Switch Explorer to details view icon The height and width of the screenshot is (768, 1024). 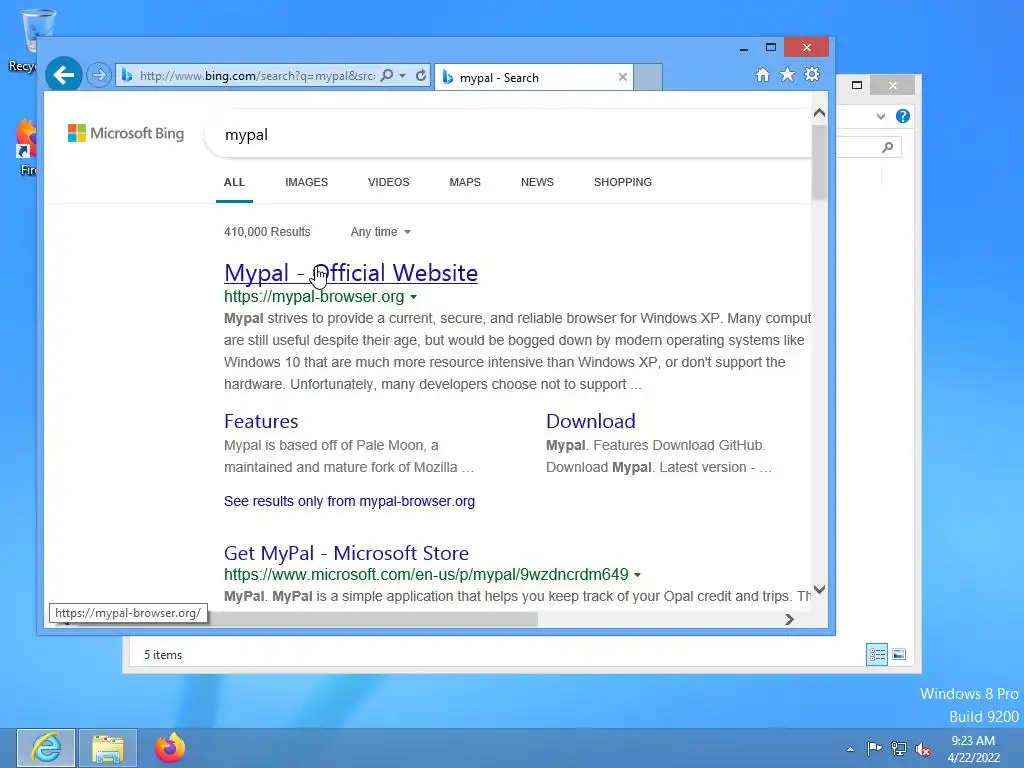click(876, 654)
